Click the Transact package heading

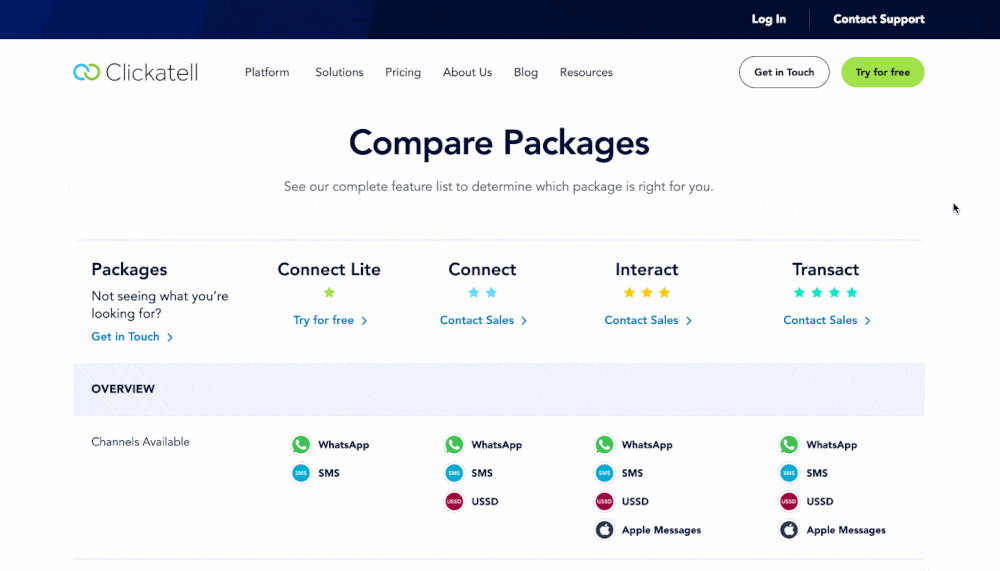825,269
